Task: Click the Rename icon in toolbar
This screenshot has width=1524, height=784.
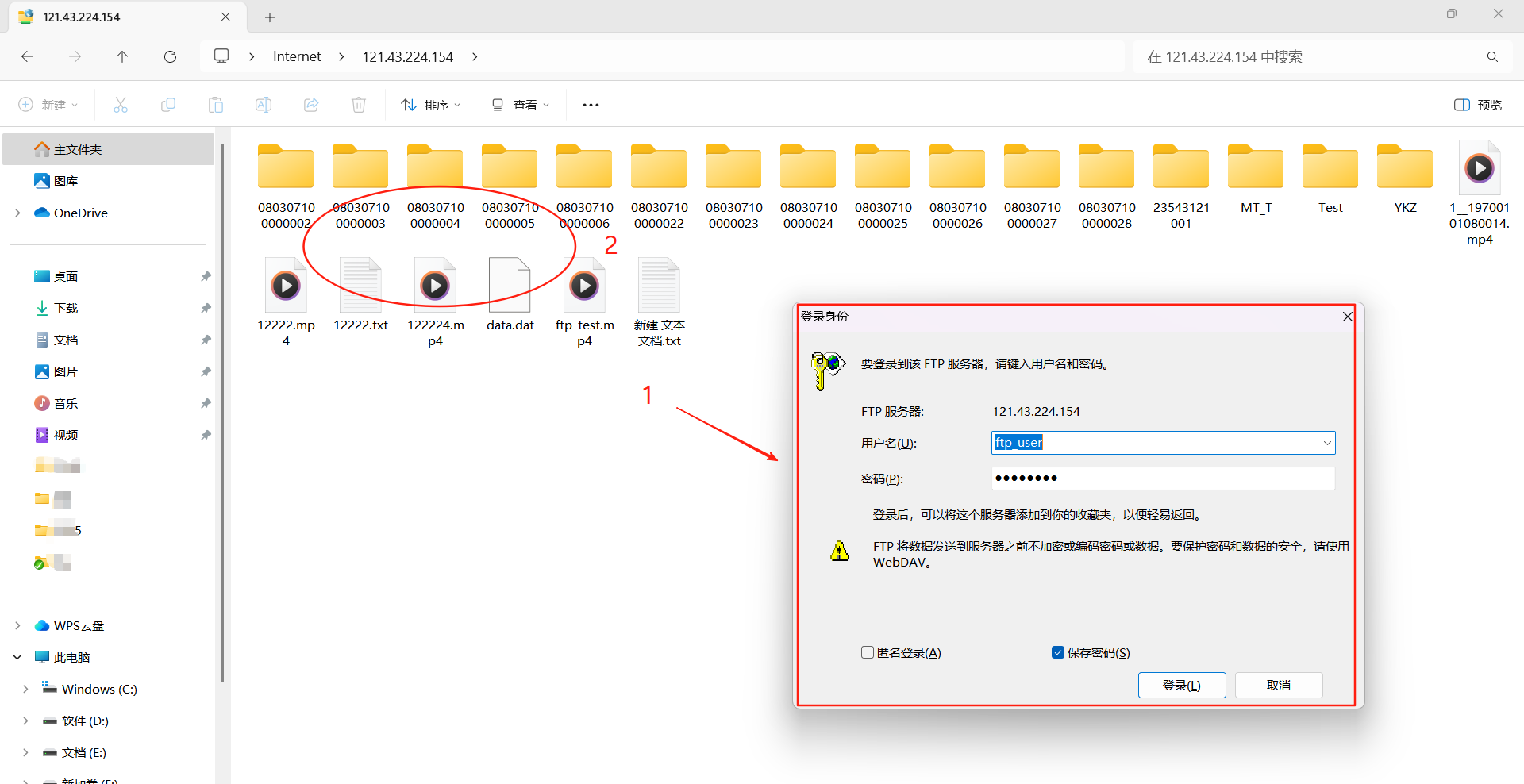Action: pyautogui.click(x=264, y=105)
